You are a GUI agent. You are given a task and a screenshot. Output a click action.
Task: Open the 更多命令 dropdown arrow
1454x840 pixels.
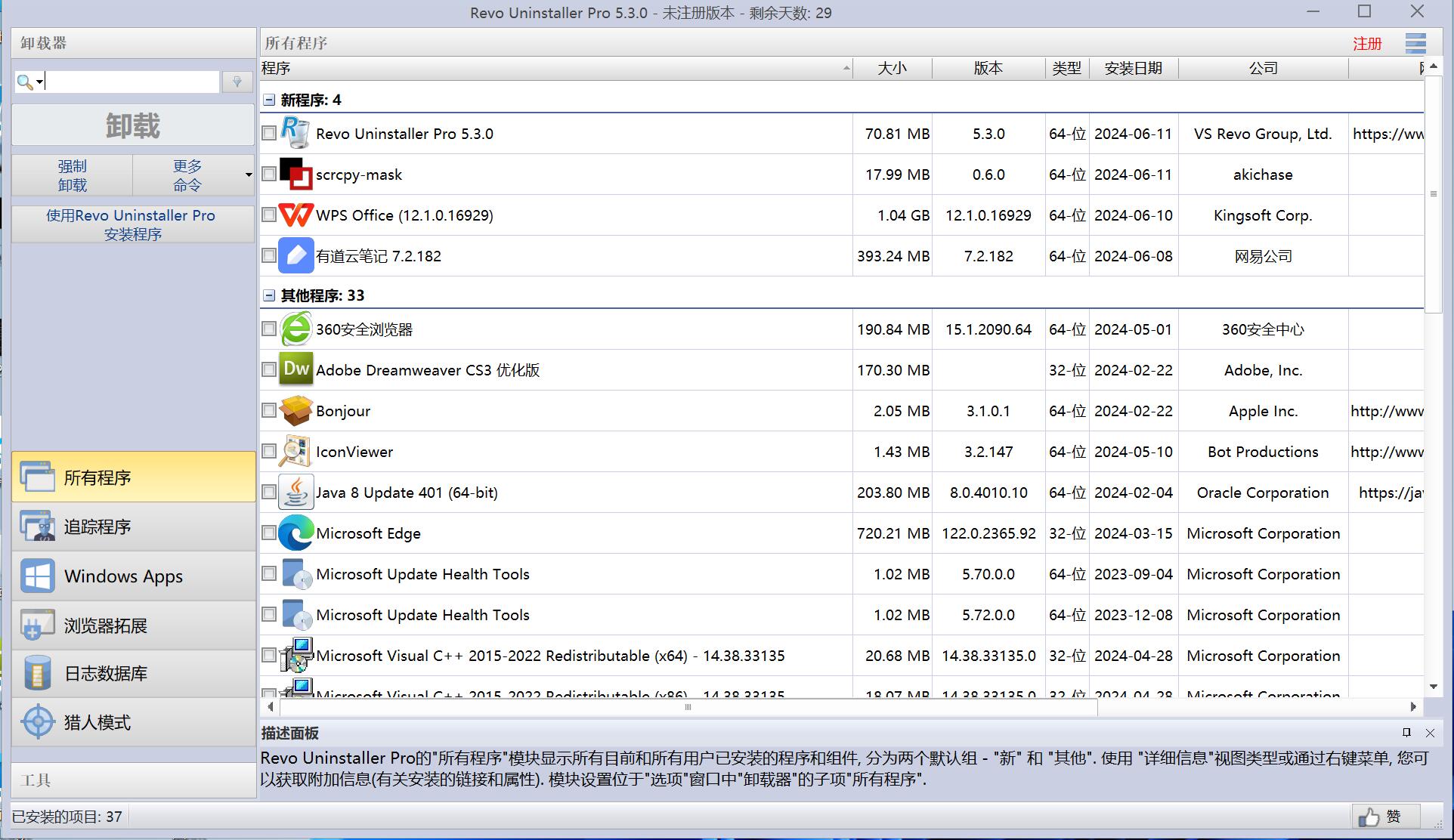[x=248, y=175]
